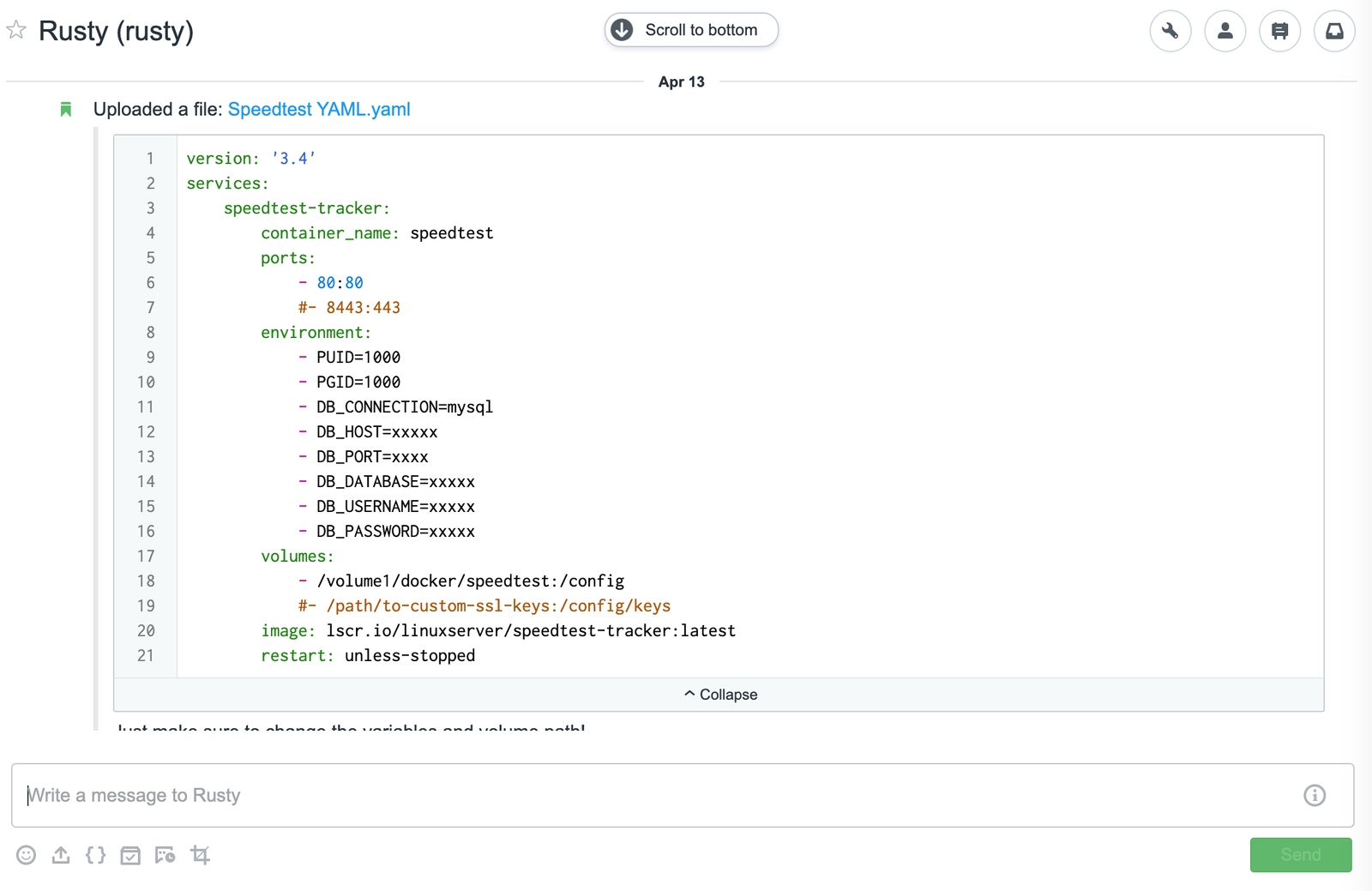Click the file upload icon

(x=61, y=855)
